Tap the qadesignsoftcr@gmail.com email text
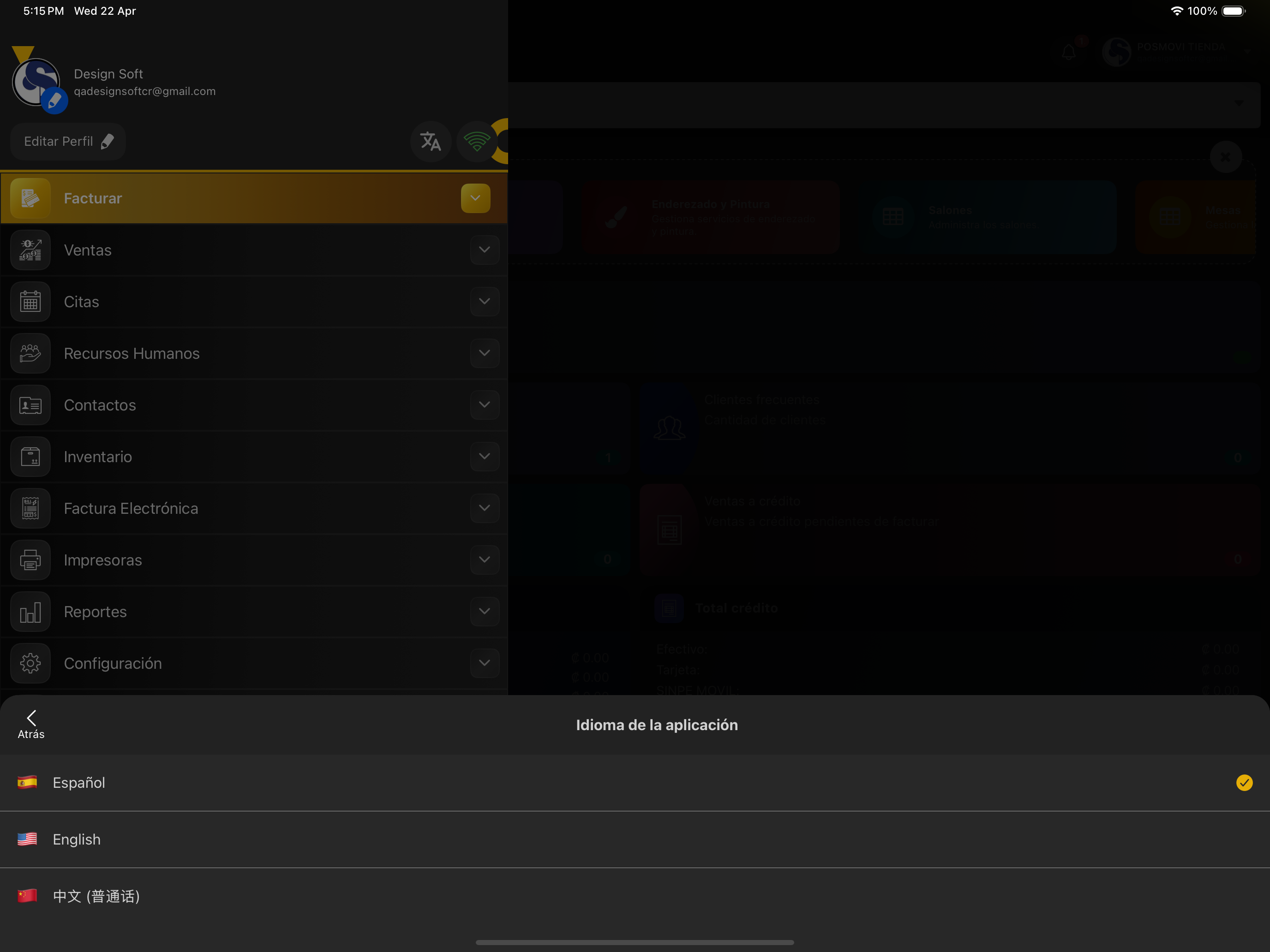The image size is (1270, 952). click(145, 91)
